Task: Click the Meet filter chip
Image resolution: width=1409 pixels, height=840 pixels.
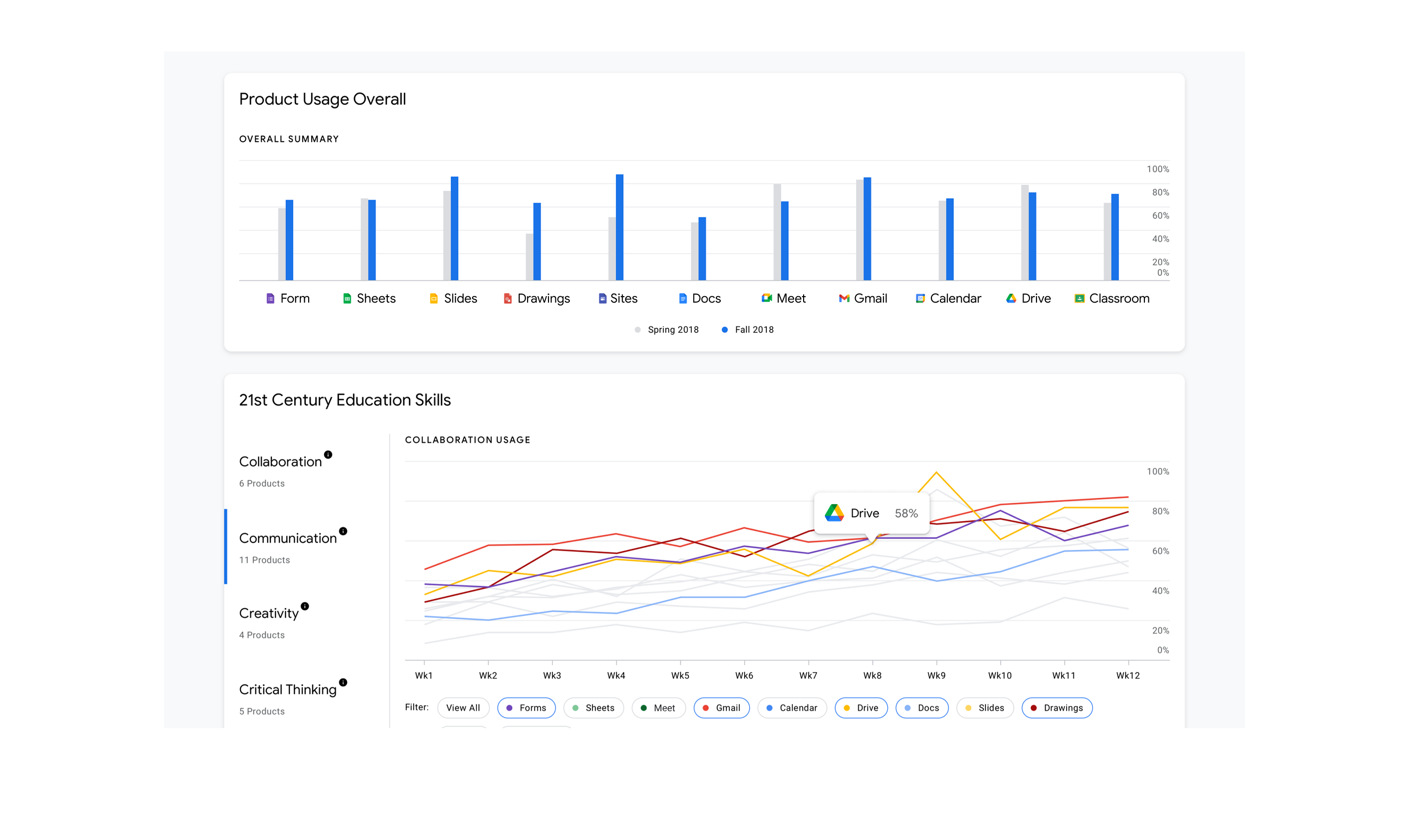Action: point(658,708)
